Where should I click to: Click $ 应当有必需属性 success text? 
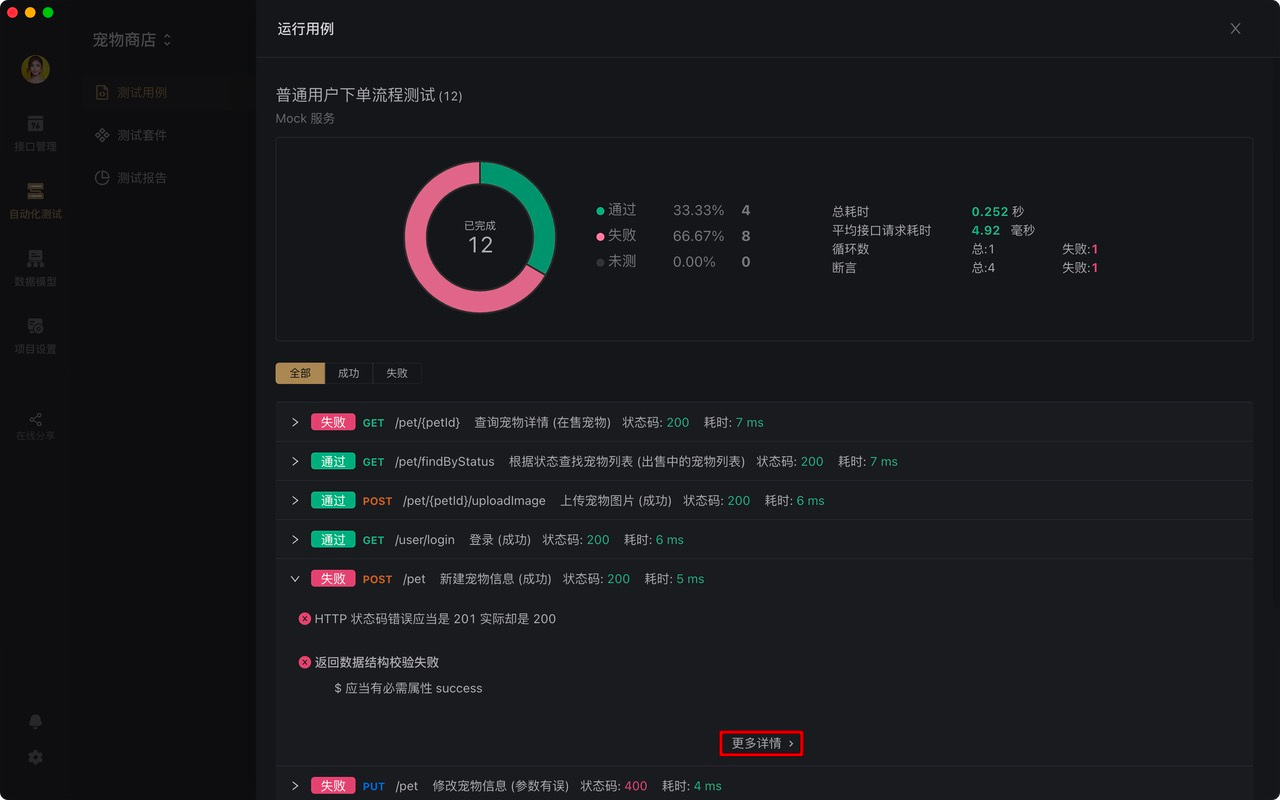click(x=408, y=688)
